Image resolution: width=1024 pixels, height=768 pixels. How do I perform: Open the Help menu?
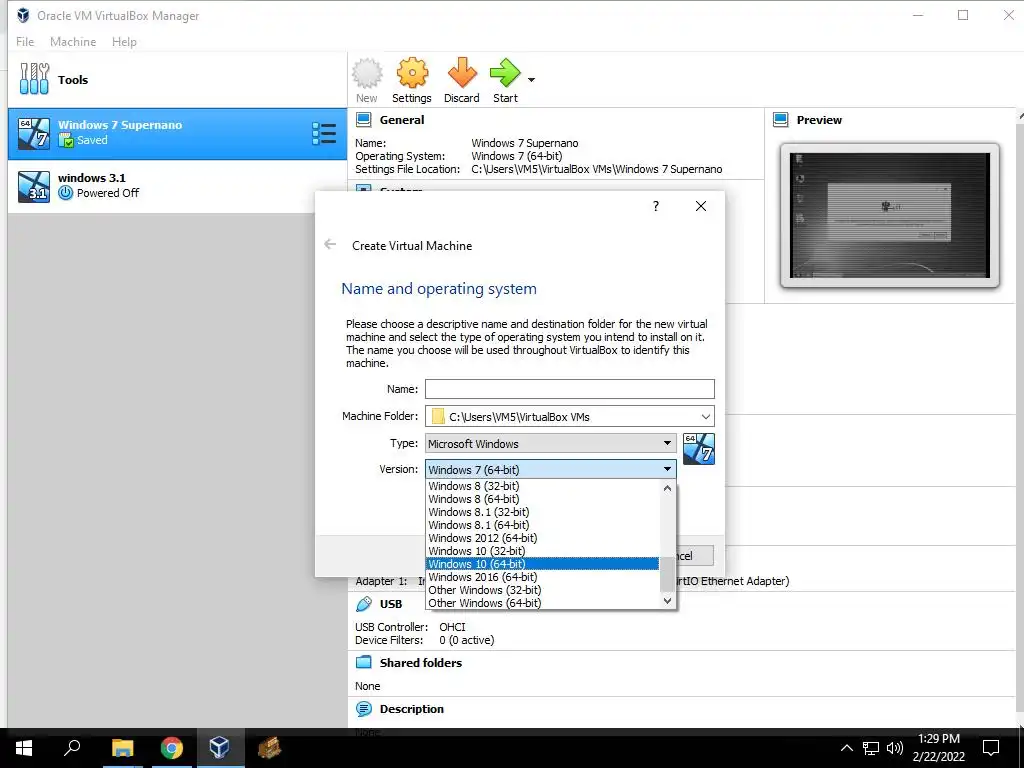(x=124, y=42)
